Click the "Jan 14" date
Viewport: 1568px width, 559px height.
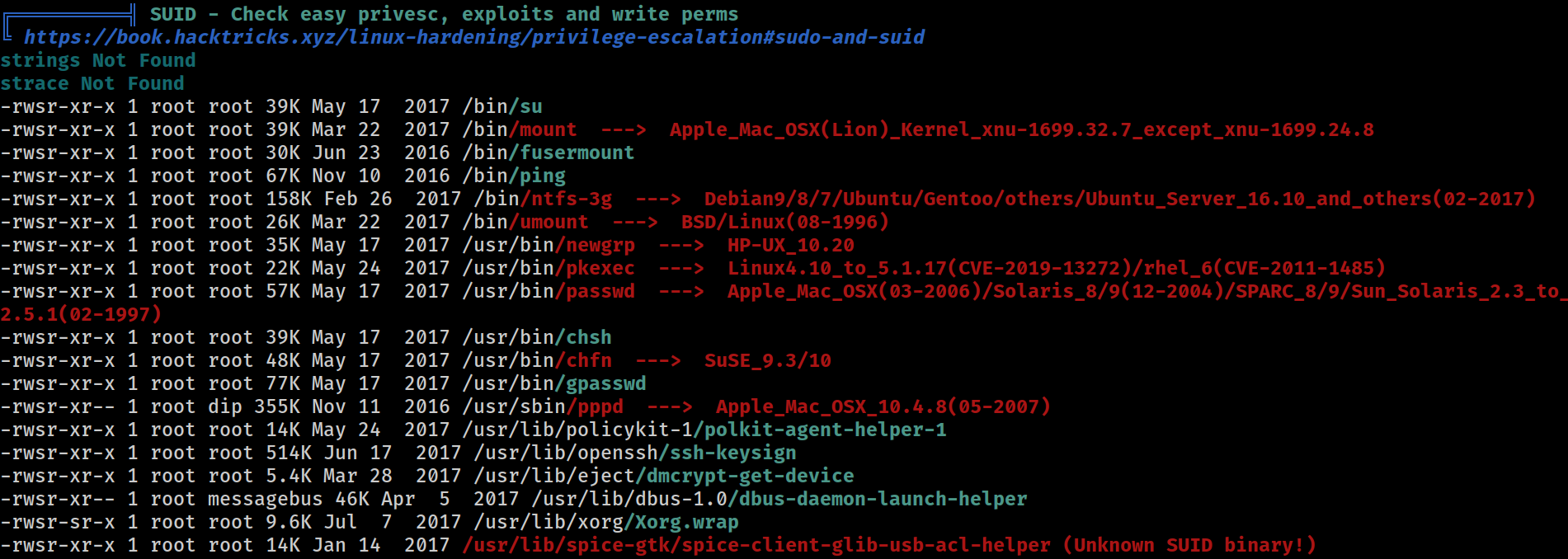346,545
